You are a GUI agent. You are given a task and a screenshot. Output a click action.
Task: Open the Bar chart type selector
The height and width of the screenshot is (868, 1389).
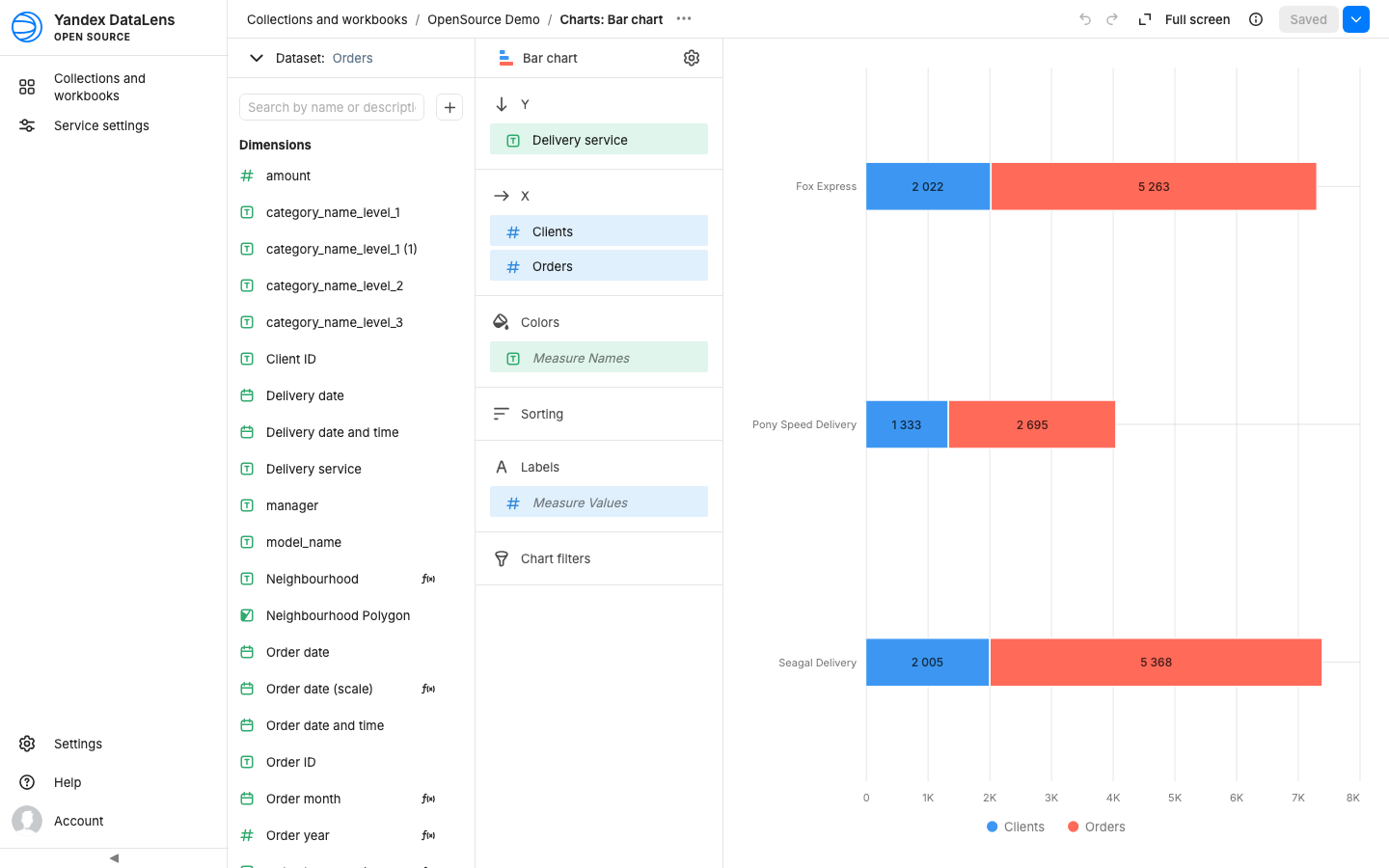(550, 58)
